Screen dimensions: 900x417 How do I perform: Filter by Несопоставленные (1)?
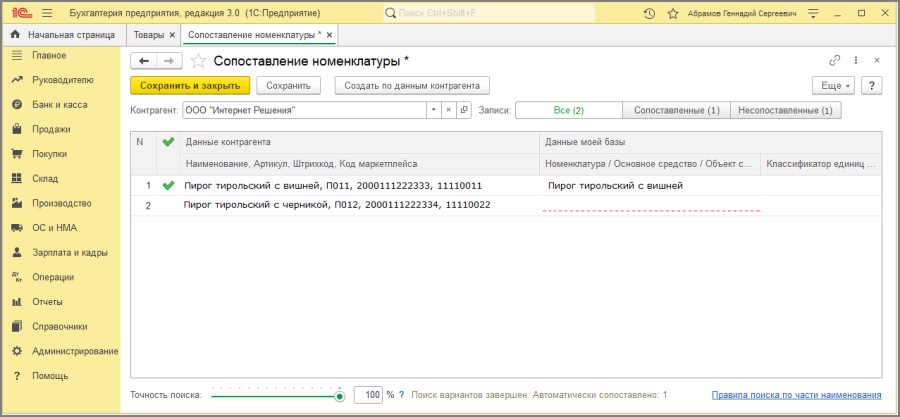(x=786, y=110)
